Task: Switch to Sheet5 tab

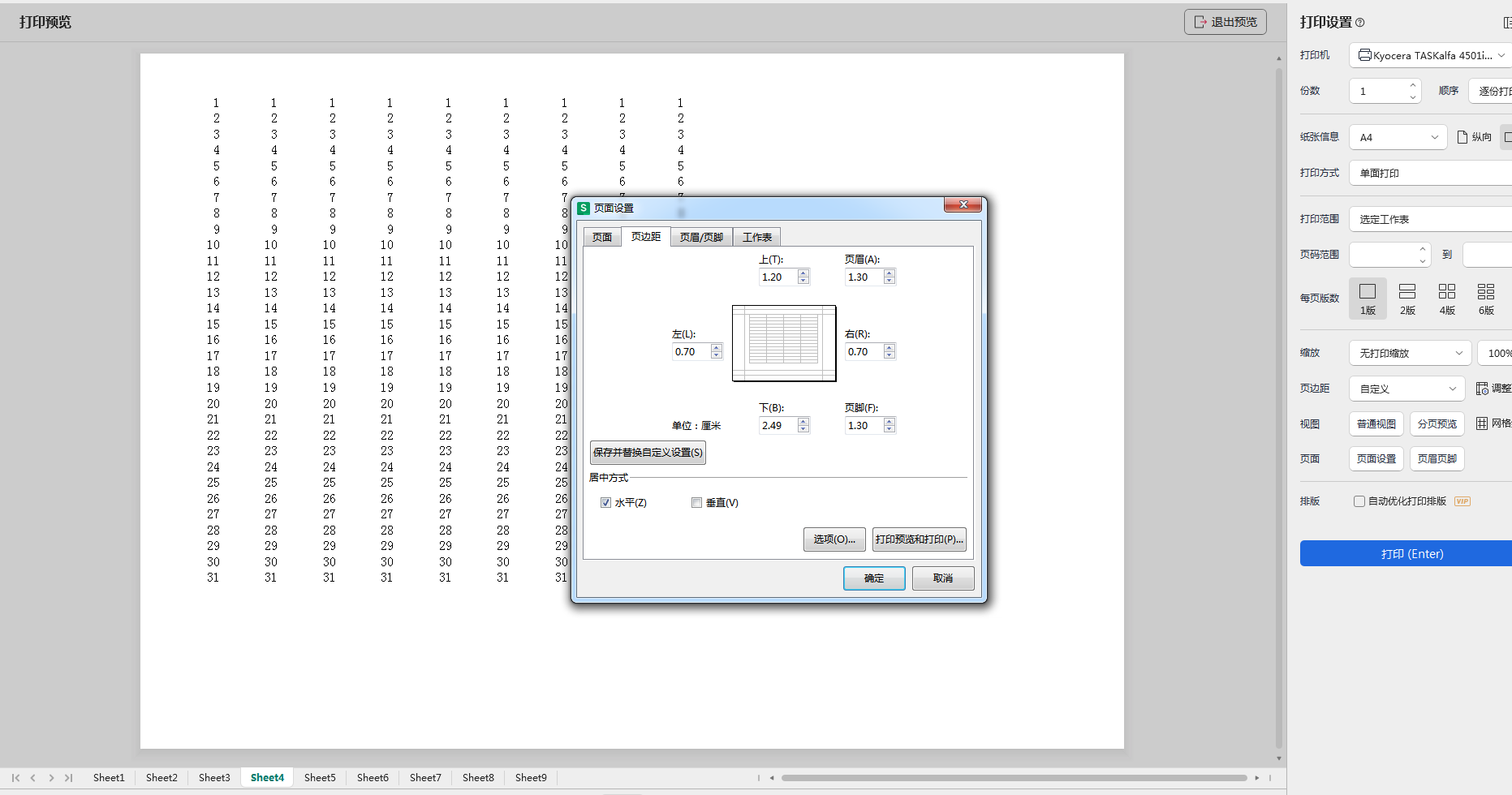Action: pos(320,777)
